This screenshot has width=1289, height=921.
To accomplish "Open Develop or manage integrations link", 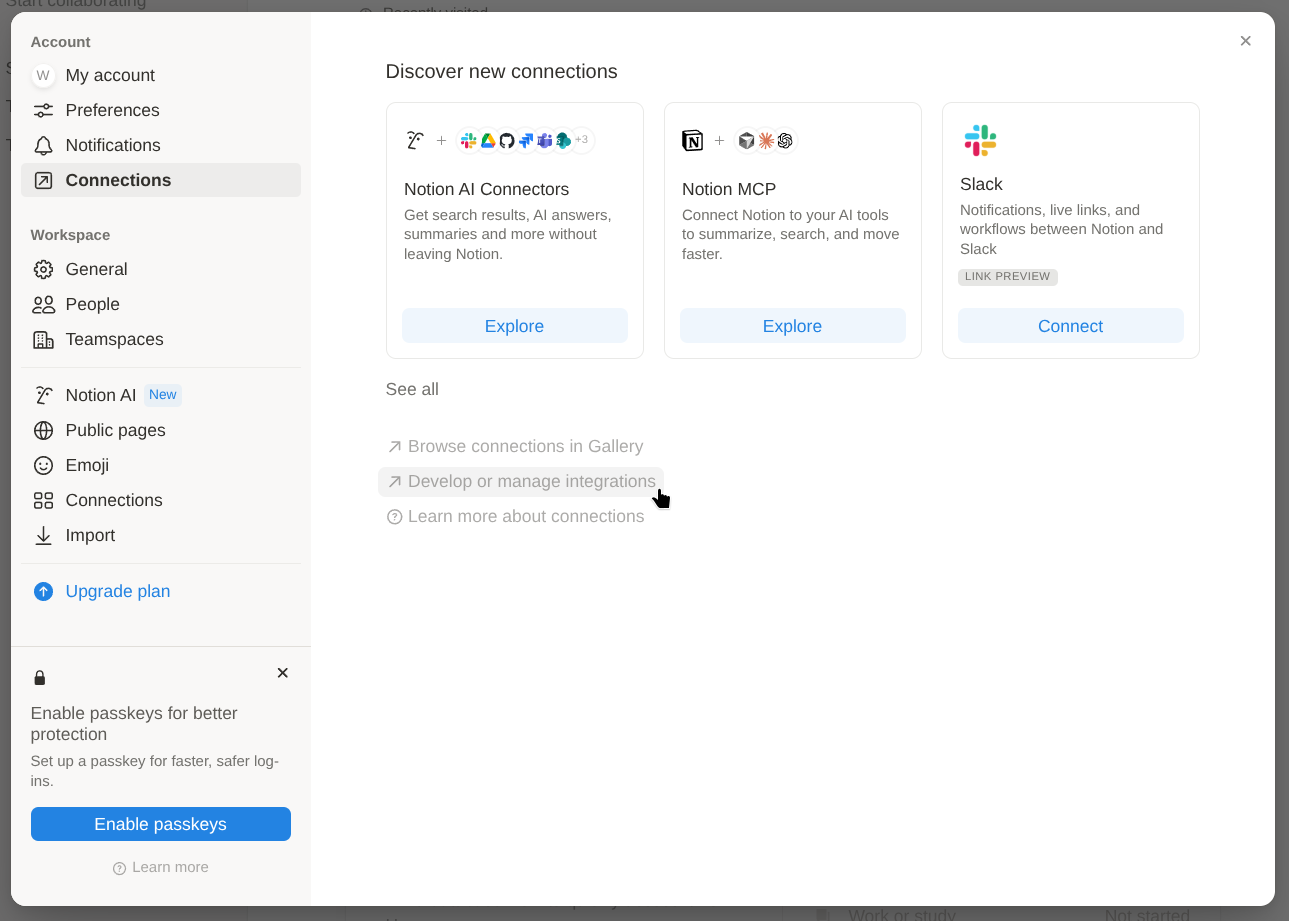I will tap(531, 482).
